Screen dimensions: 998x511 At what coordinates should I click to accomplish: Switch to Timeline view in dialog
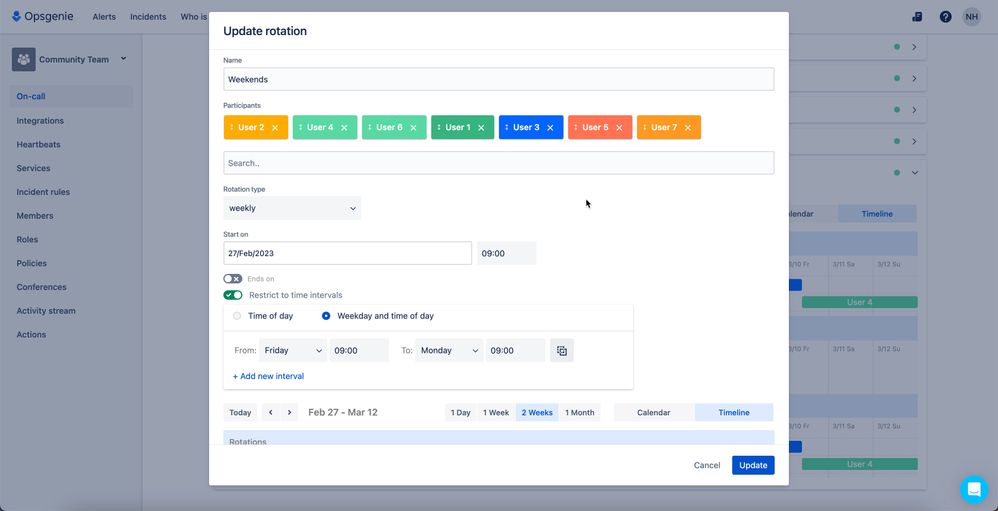pyautogui.click(x=734, y=412)
